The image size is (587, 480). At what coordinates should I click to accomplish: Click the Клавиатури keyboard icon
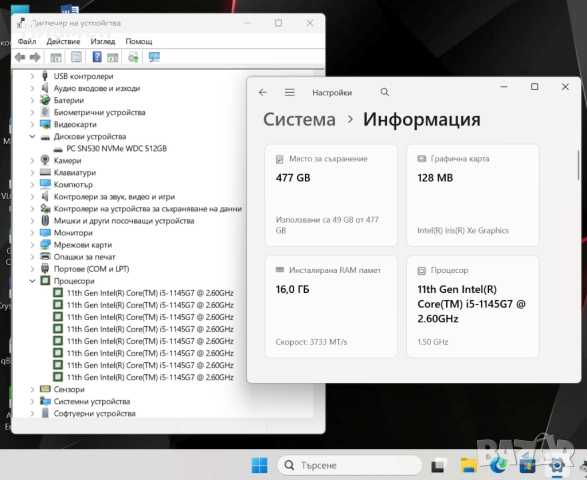point(45,172)
